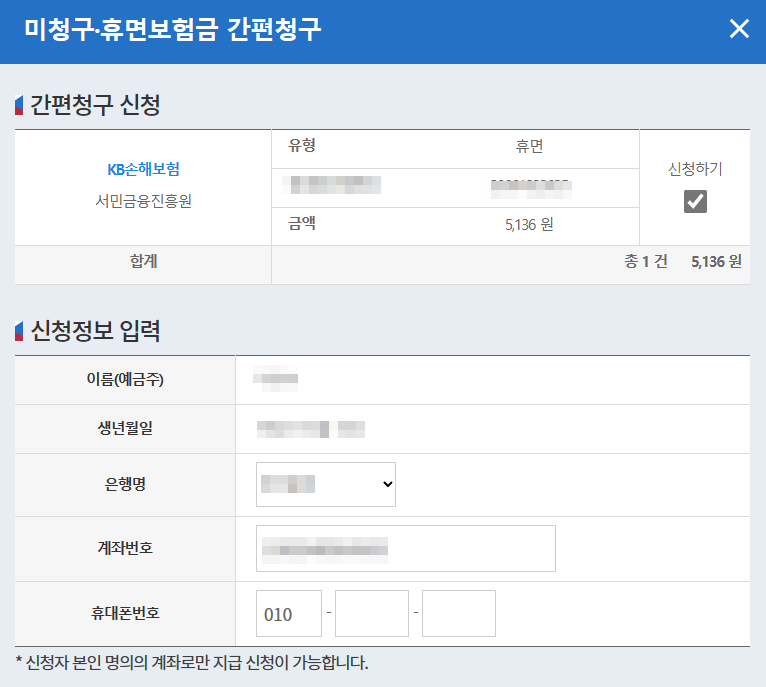Click the 이름(예금주) label
The image size is (766, 687).
pyautogui.click(x=125, y=379)
